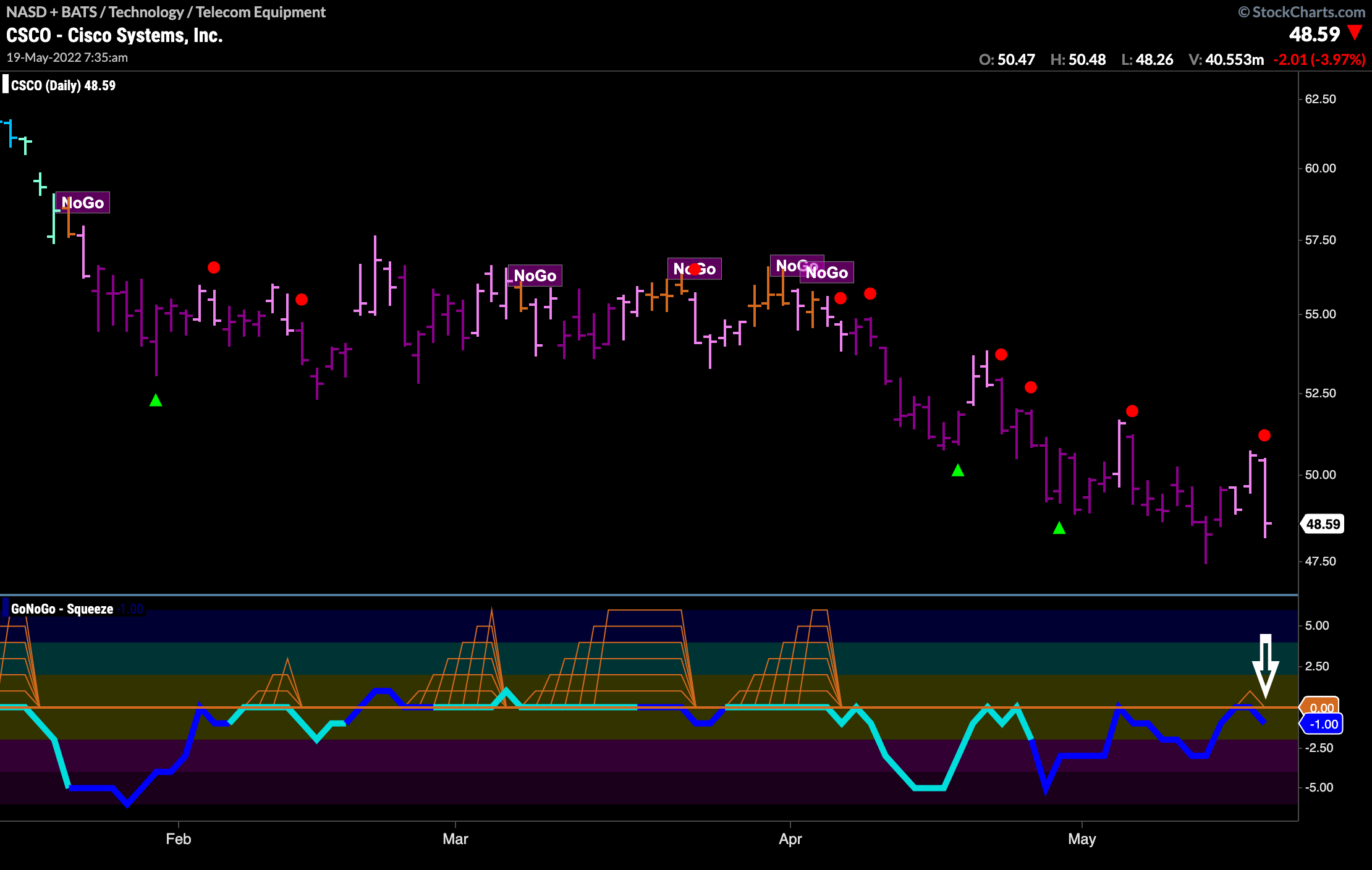Click the red dot near 53.75 in April
Image resolution: width=1372 pixels, height=870 pixels.
pyautogui.click(x=1001, y=355)
